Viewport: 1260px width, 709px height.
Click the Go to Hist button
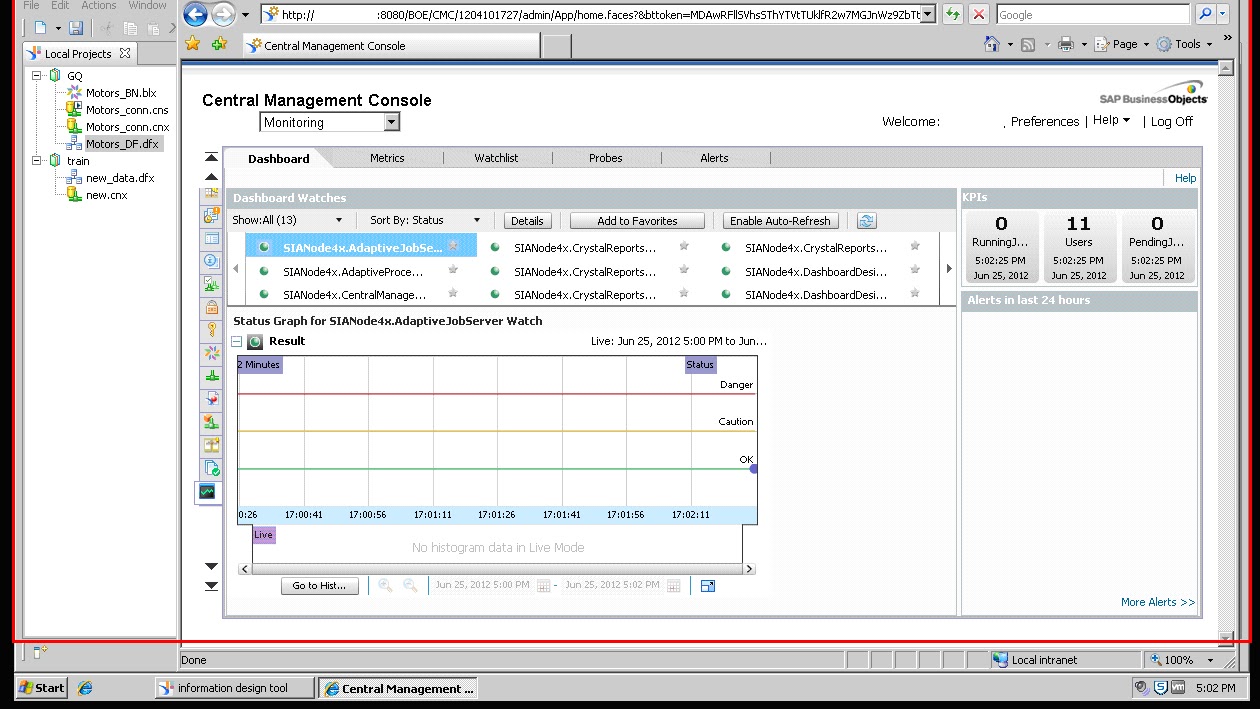point(319,586)
